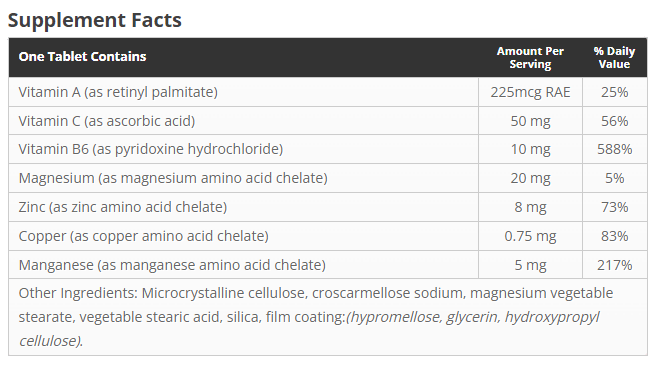Select the Copper amino acid chelate row

tap(328, 236)
